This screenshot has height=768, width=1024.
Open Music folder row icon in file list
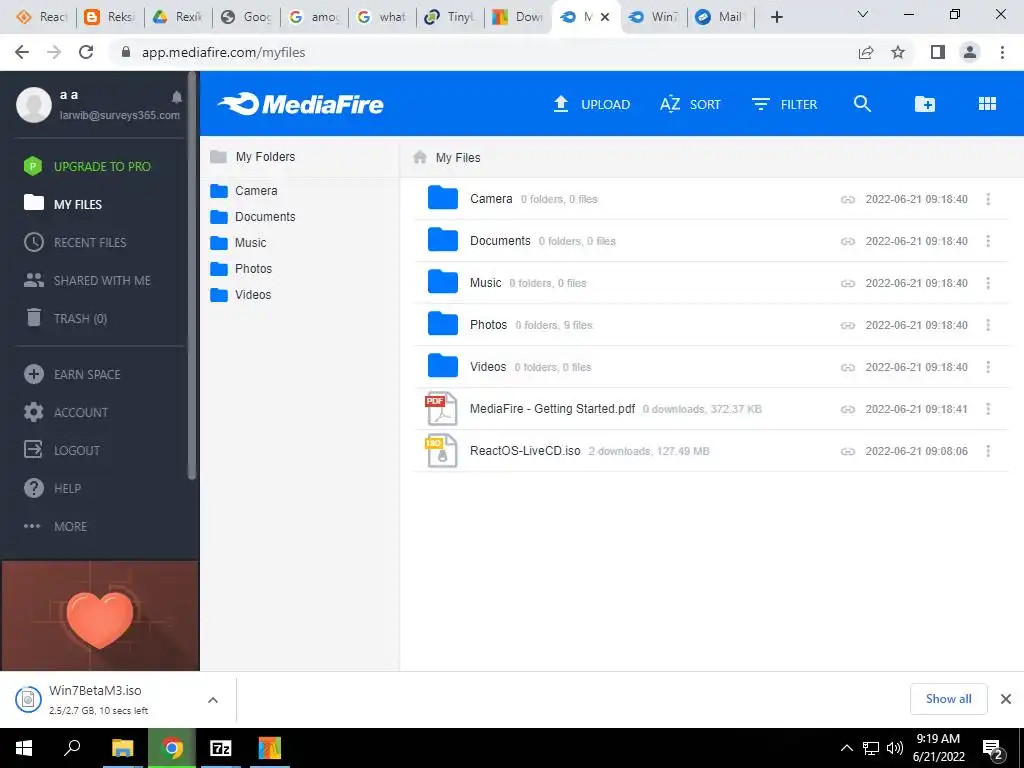click(x=443, y=281)
